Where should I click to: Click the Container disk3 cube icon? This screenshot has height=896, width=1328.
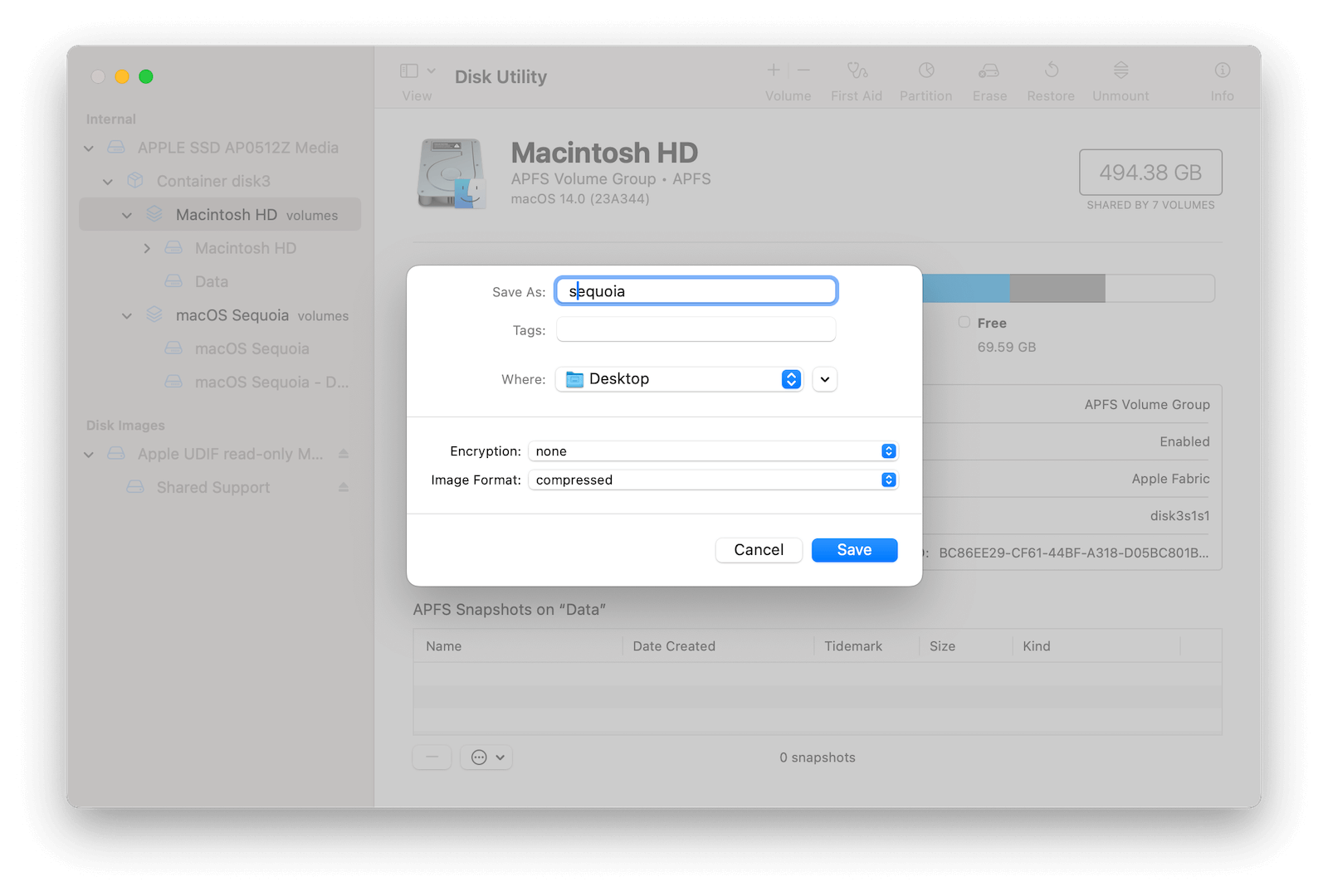[135, 181]
